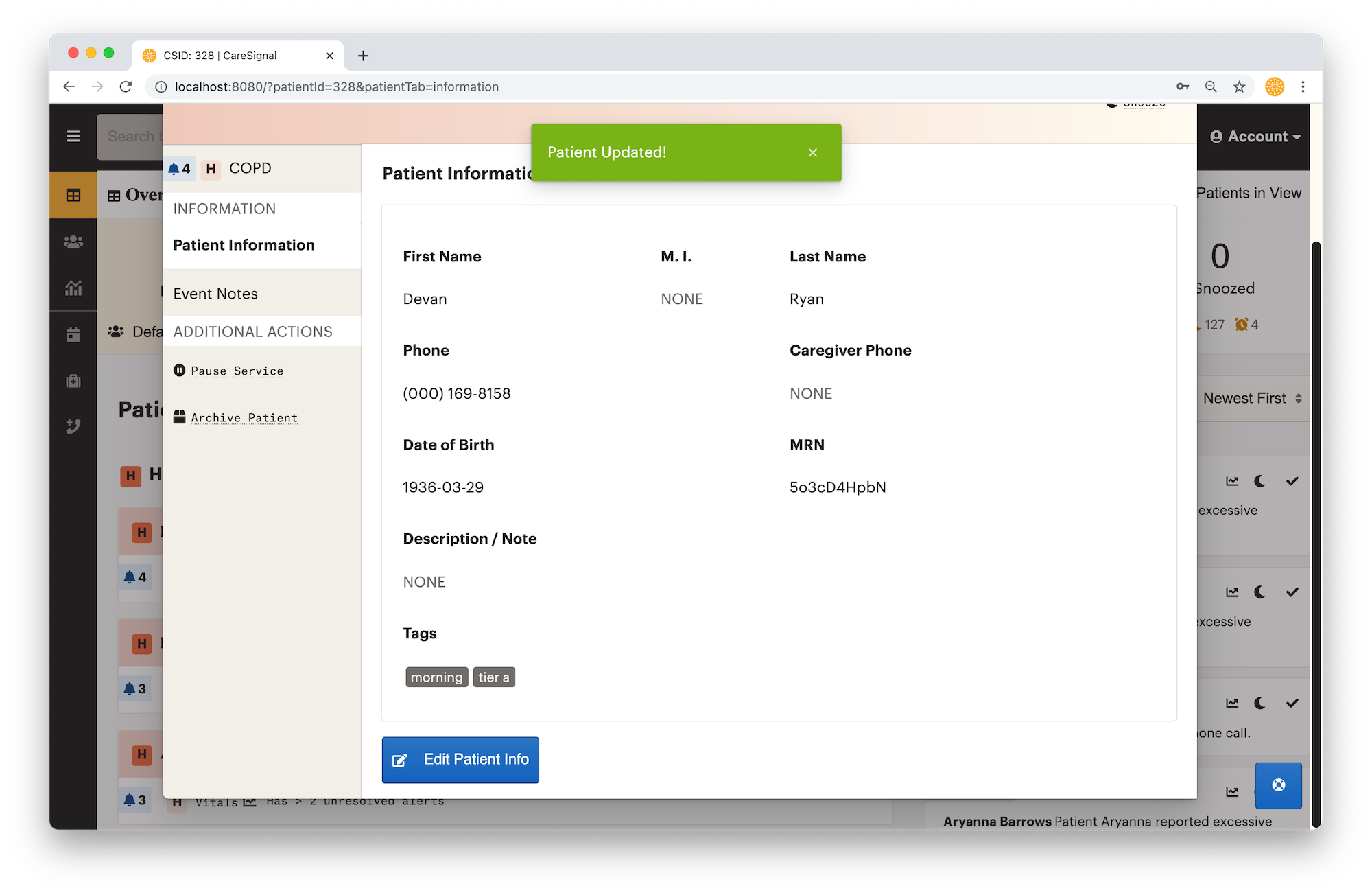Click last name value Ryan
The width and height of the screenshot is (1372, 895).
pos(807,299)
